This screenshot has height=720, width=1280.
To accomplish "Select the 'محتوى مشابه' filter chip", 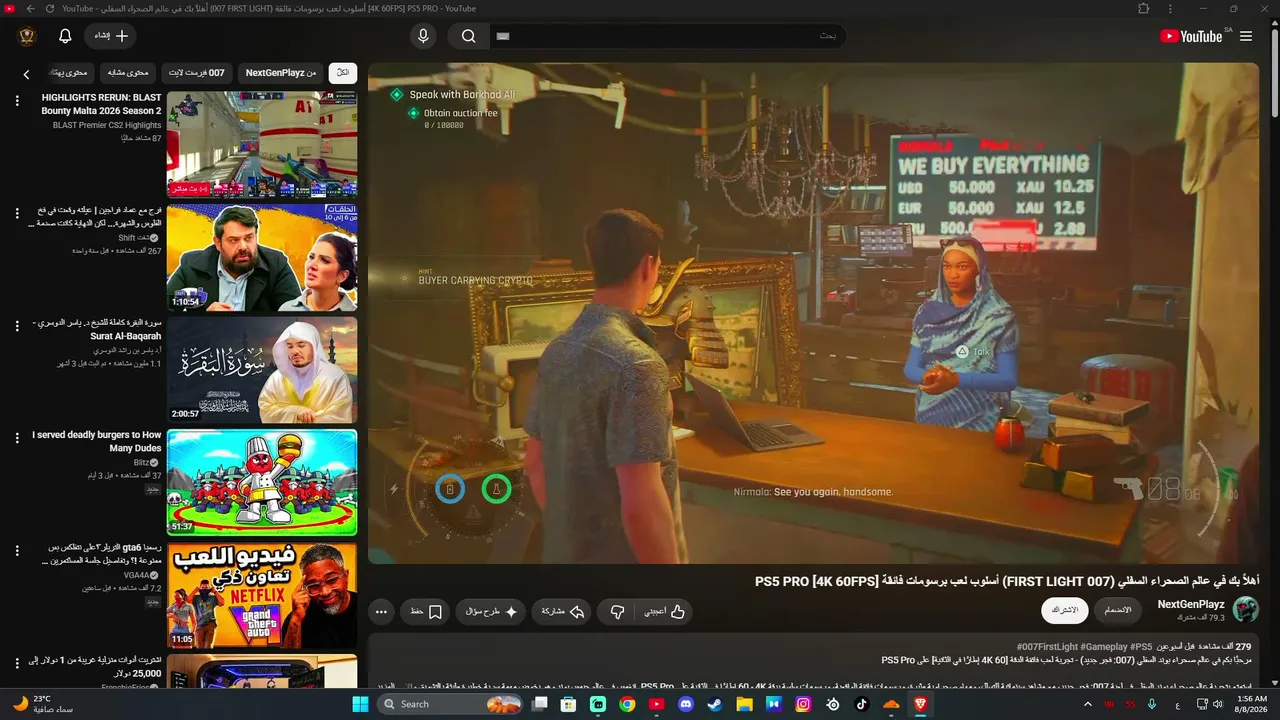I will [127, 73].
